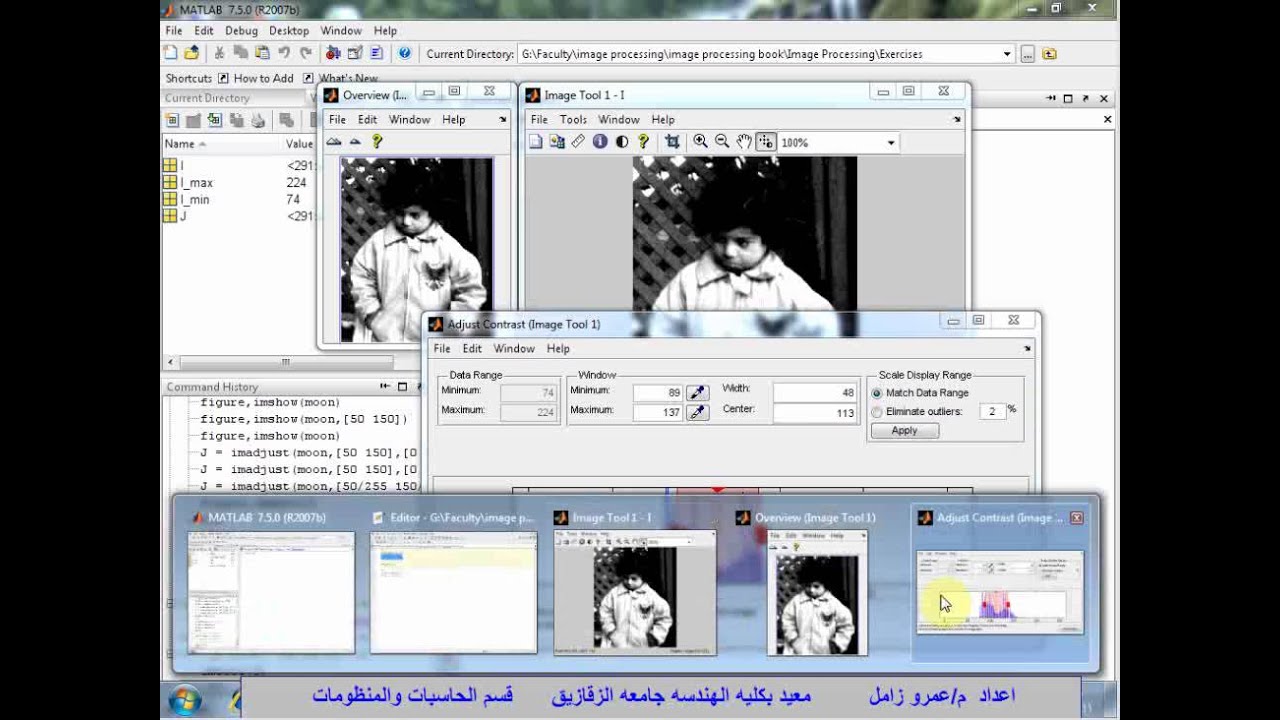Close Adjust Contrast thumbnail with its red X
The image size is (1280, 720).
pyautogui.click(x=1076, y=518)
